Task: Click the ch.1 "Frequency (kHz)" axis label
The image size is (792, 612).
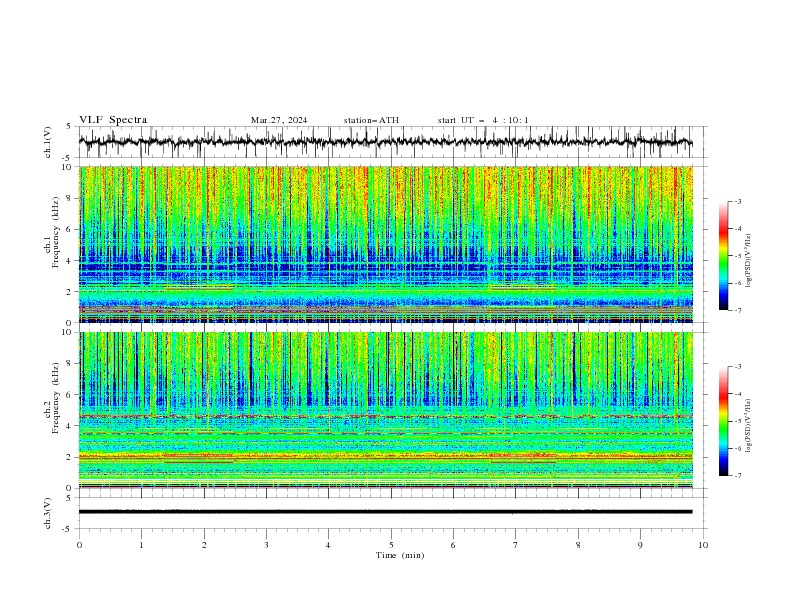Action: [x=56, y=232]
